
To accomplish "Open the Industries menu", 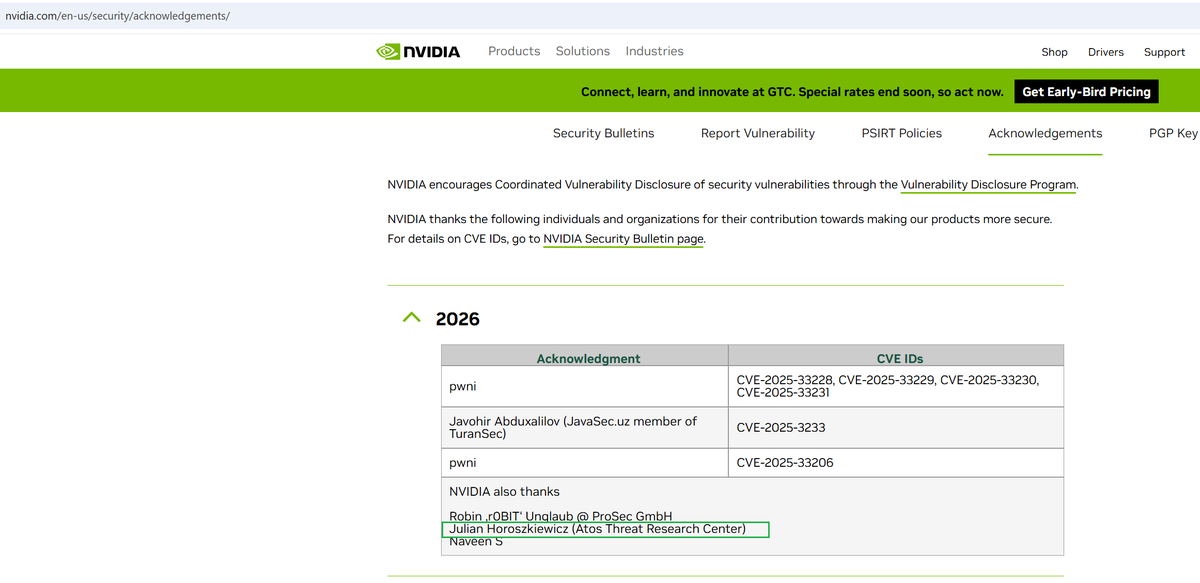I will [x=655, y=51].
